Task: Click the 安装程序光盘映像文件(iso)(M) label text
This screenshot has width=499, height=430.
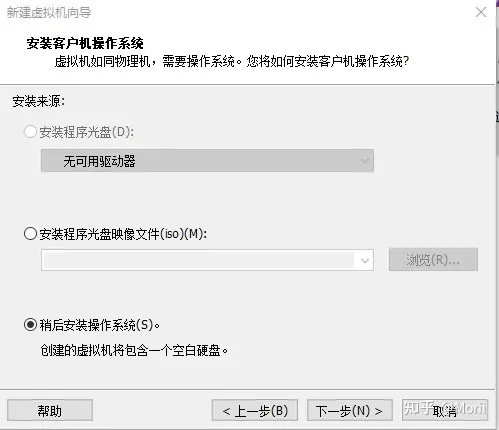Action: coord(123,234)
